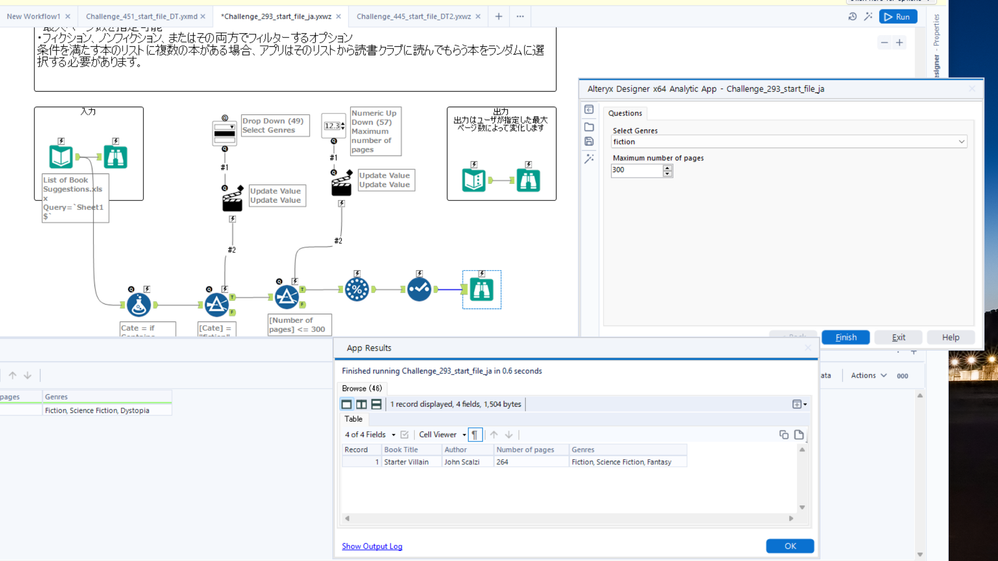Open the workflow history clock icon
Screen dimensions: 998x561
tap(852, 17)
